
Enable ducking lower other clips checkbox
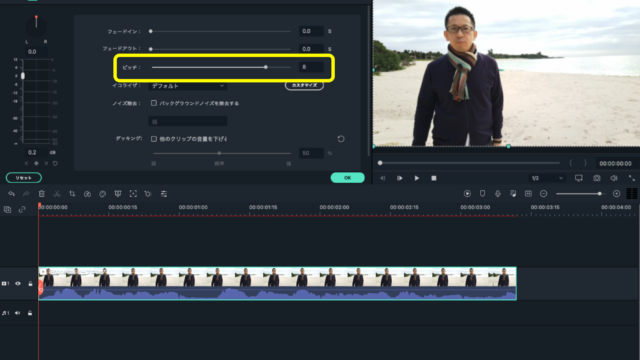pyautogui.click(x=154, y=139)
